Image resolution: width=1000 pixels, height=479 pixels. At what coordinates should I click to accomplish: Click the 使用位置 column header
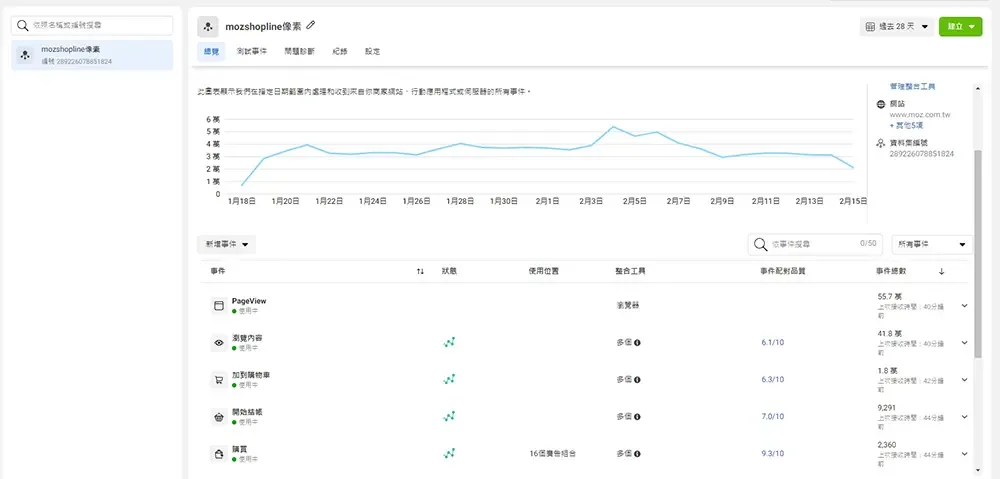(544, 271)
